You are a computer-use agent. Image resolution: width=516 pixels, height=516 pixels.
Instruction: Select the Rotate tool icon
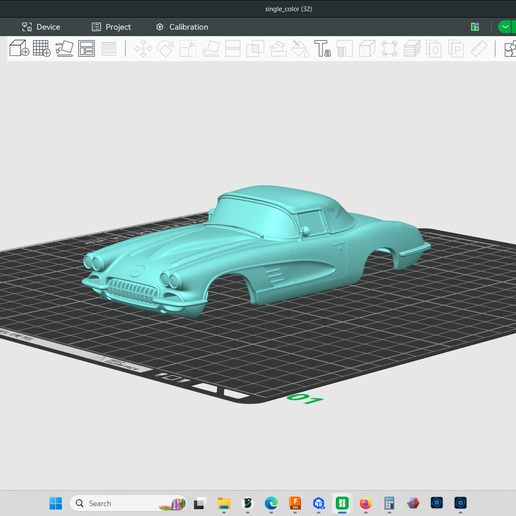click(166, 49)
